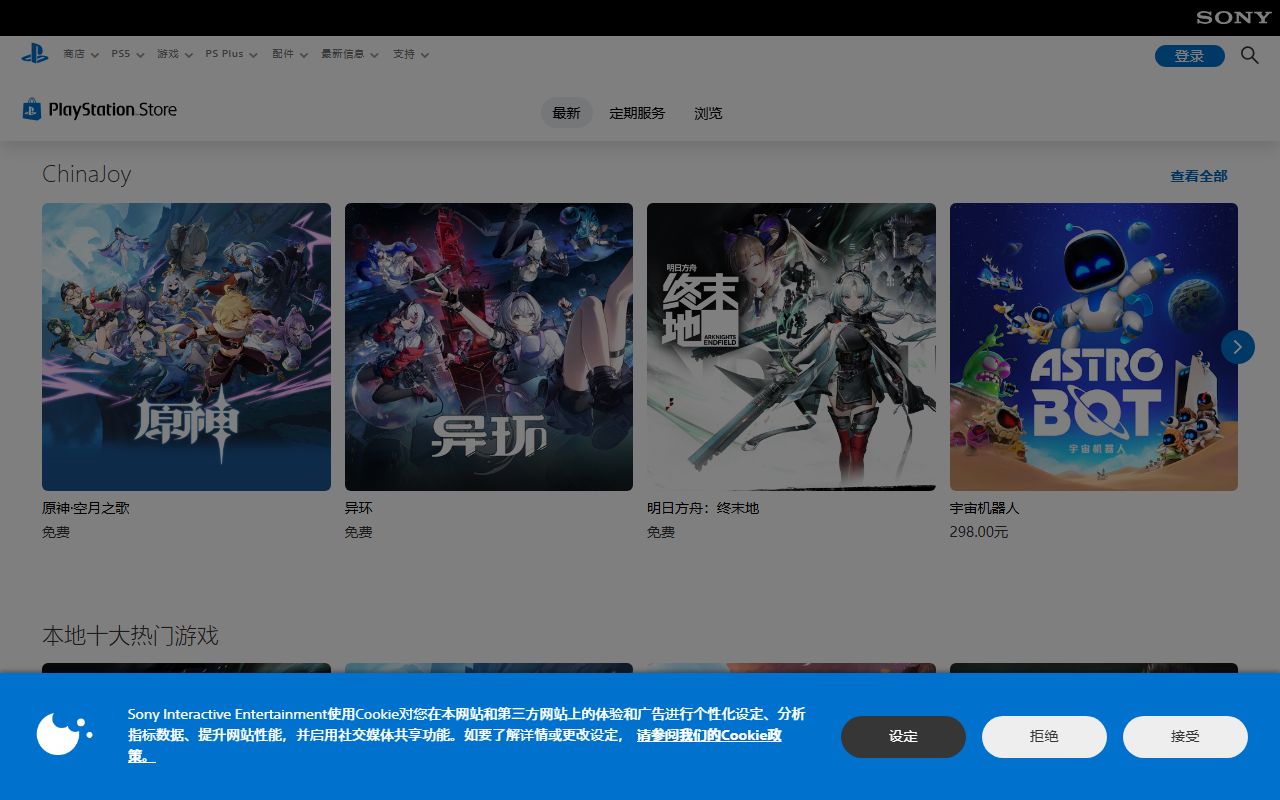Click the PlayStation Store shopping bag logo
Screen dimensions: 1280x800
point(32,109)
